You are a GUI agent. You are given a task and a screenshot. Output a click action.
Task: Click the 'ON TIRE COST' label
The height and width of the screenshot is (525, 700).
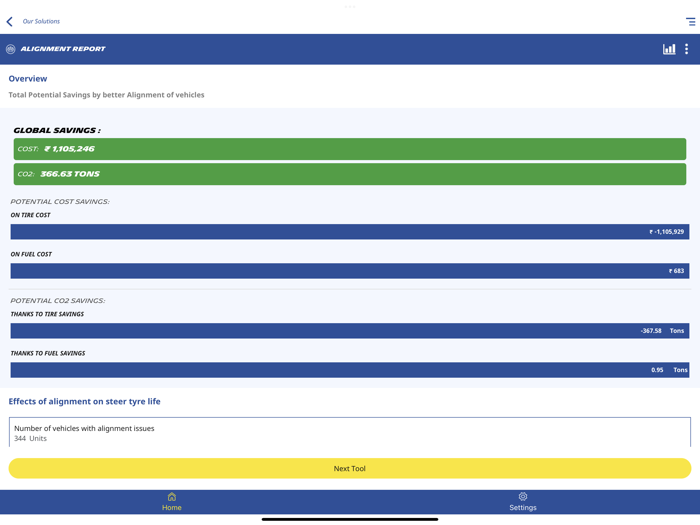coord(30,215)
